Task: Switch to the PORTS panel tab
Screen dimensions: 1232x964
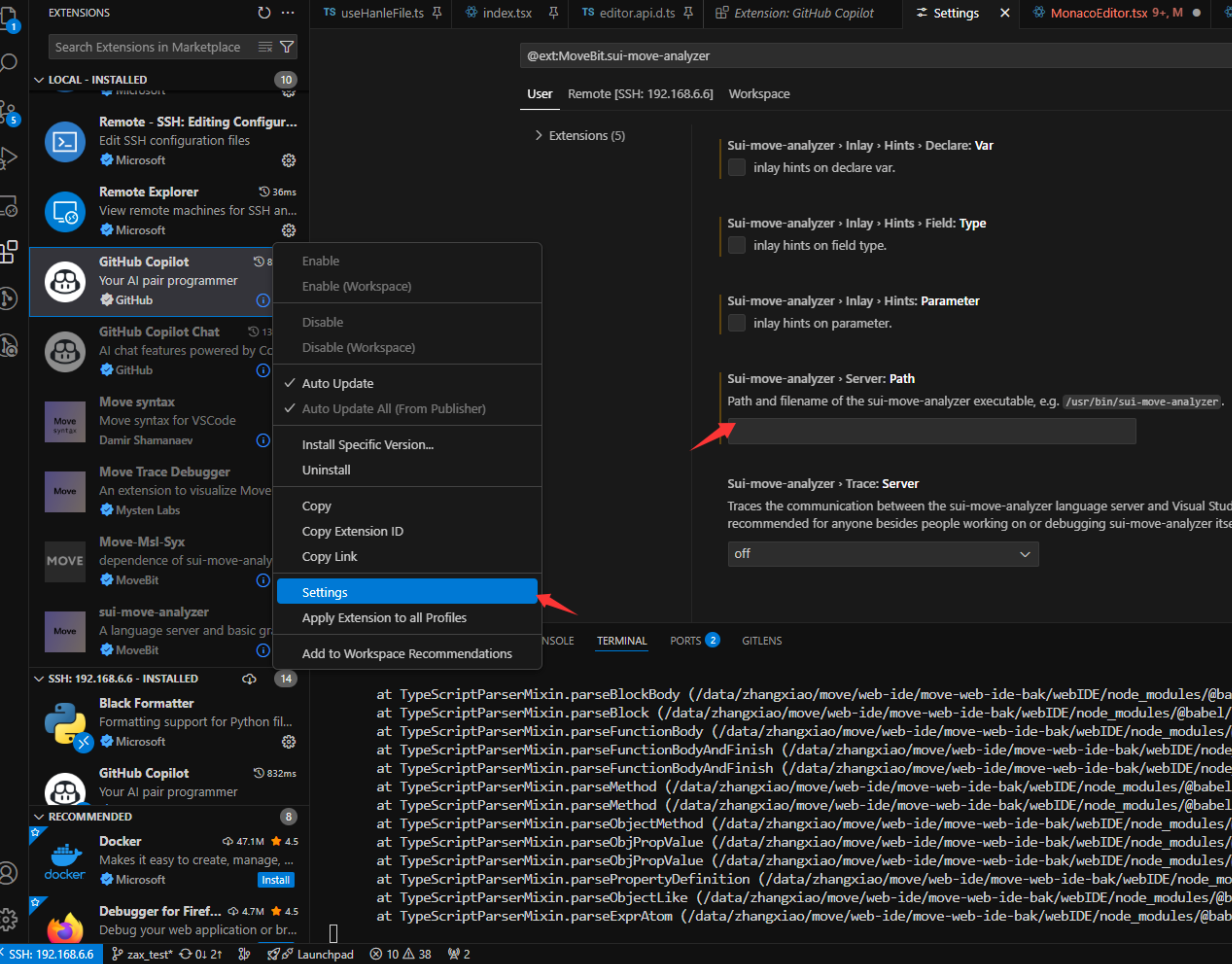Action: pos(695,640)
